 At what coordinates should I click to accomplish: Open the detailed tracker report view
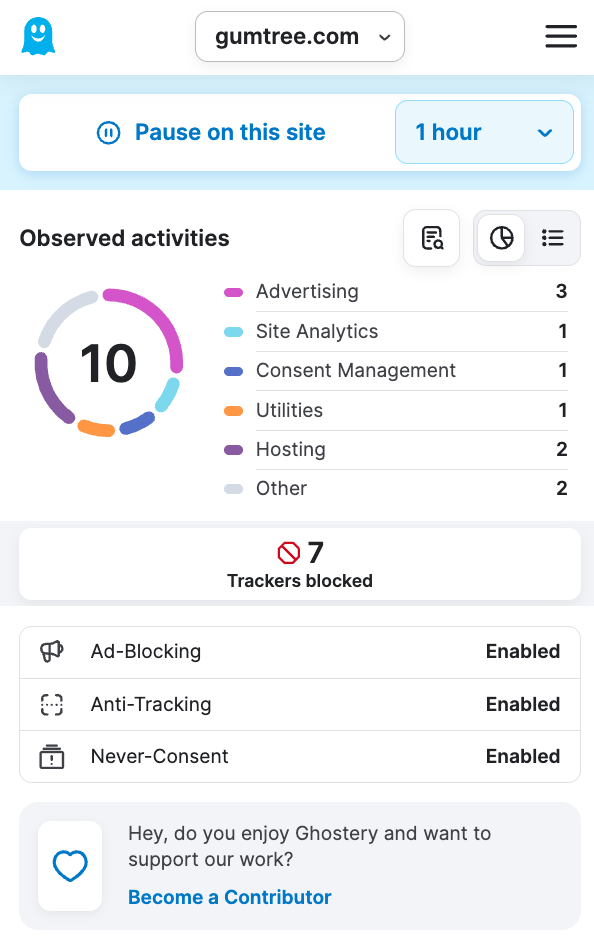[431, 238]
